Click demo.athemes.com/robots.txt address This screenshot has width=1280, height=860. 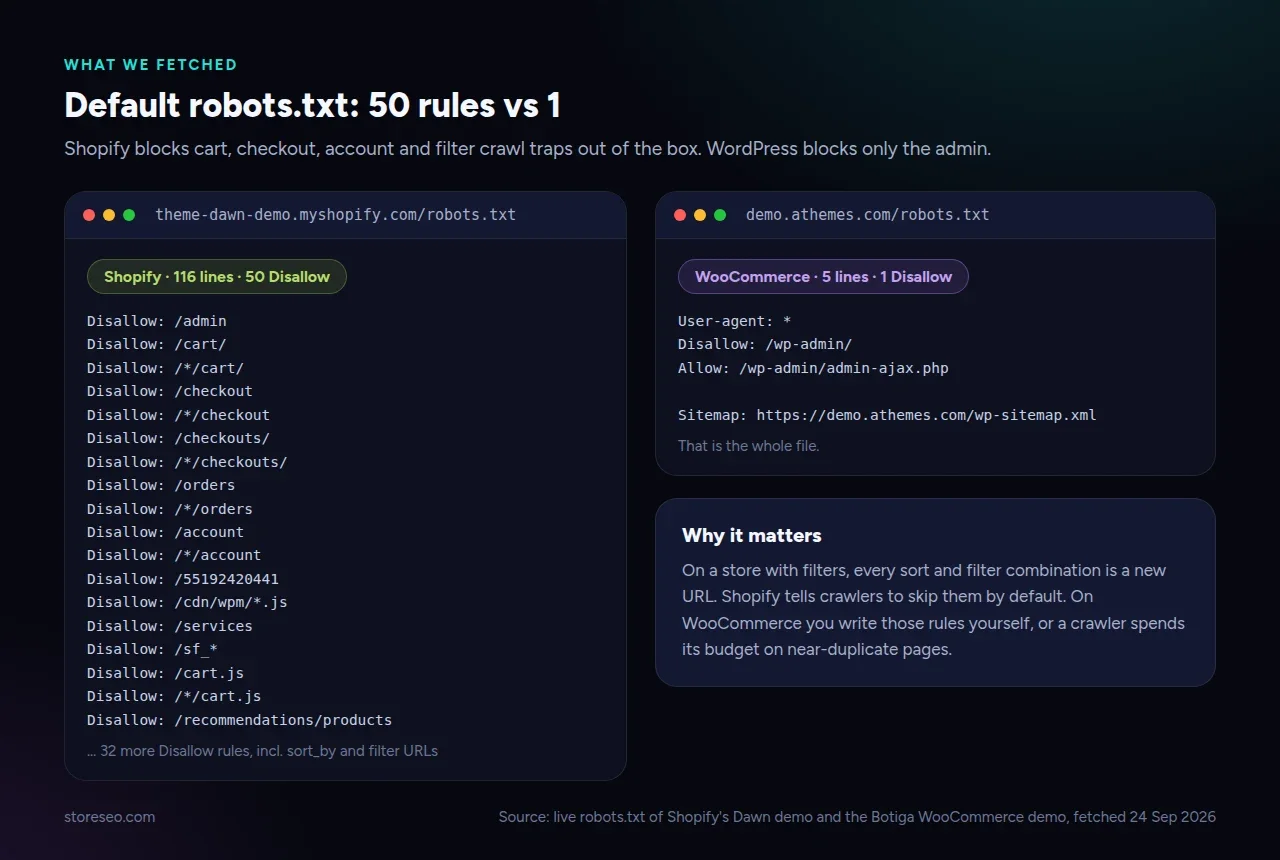868,214
